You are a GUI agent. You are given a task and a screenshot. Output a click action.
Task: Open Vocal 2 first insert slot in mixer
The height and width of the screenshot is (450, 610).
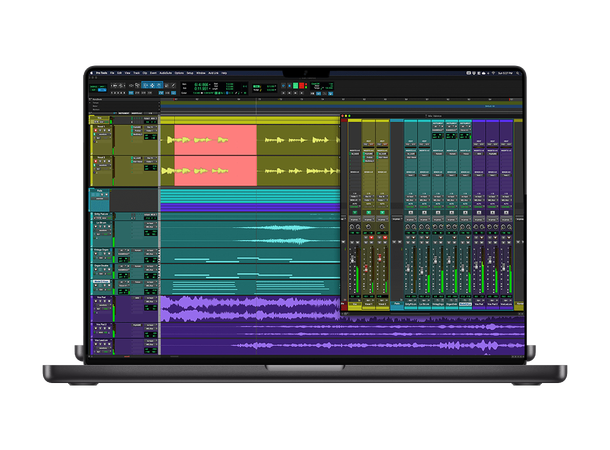382,154
